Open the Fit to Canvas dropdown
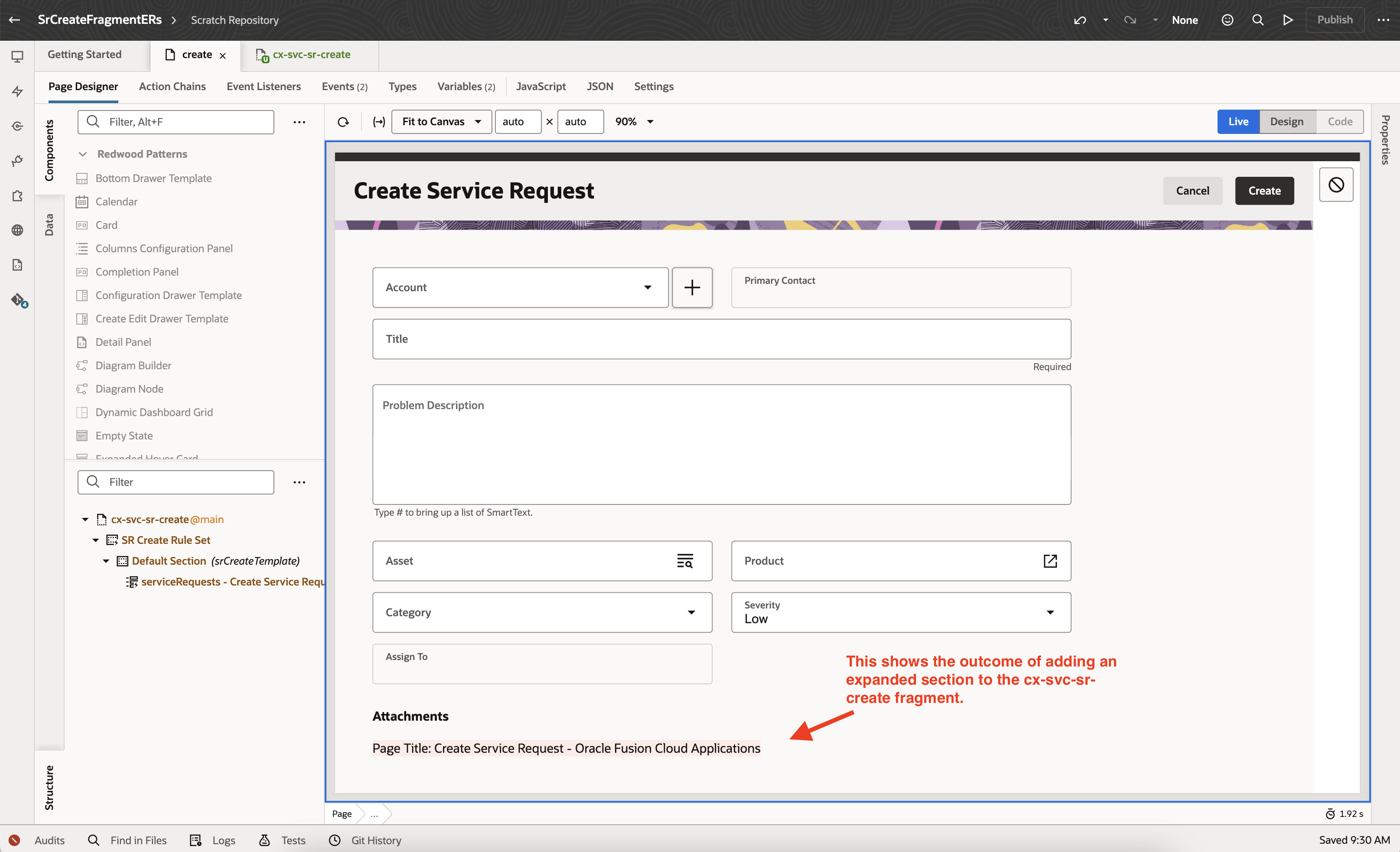1400x852 pixels. (x=442, y=121)
